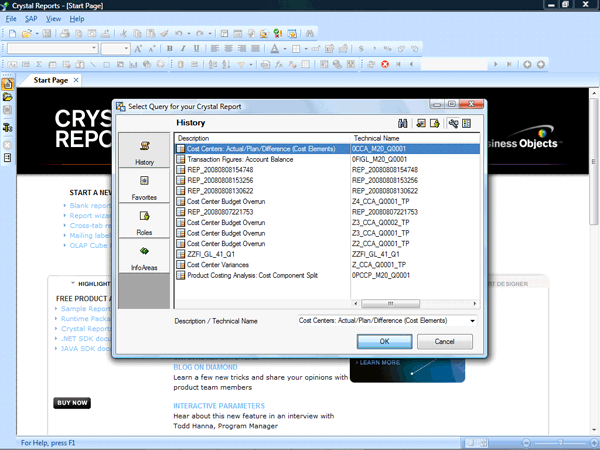Click the red stop icon in navigation toolbar
600x450 pixels.
pyautogui.click(x=385, y=64)
